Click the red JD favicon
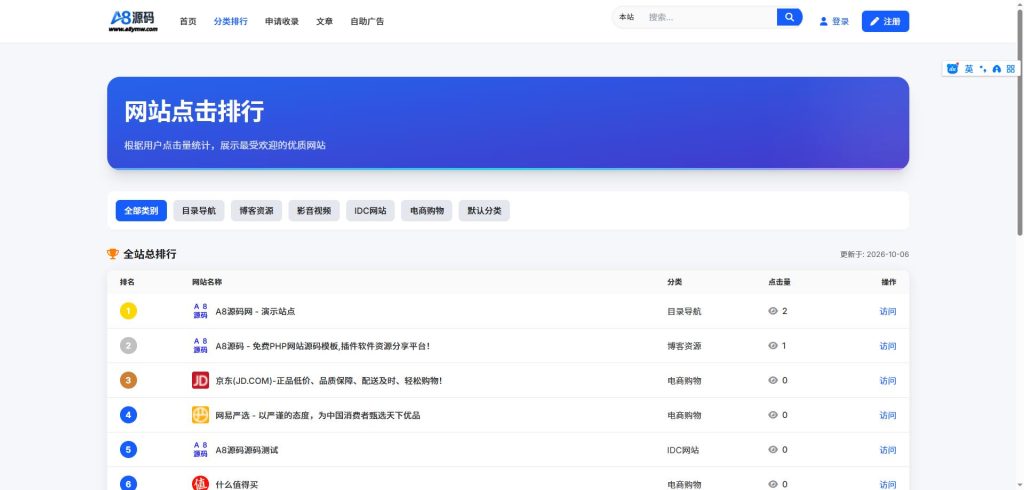 click(x=200, y=380)
